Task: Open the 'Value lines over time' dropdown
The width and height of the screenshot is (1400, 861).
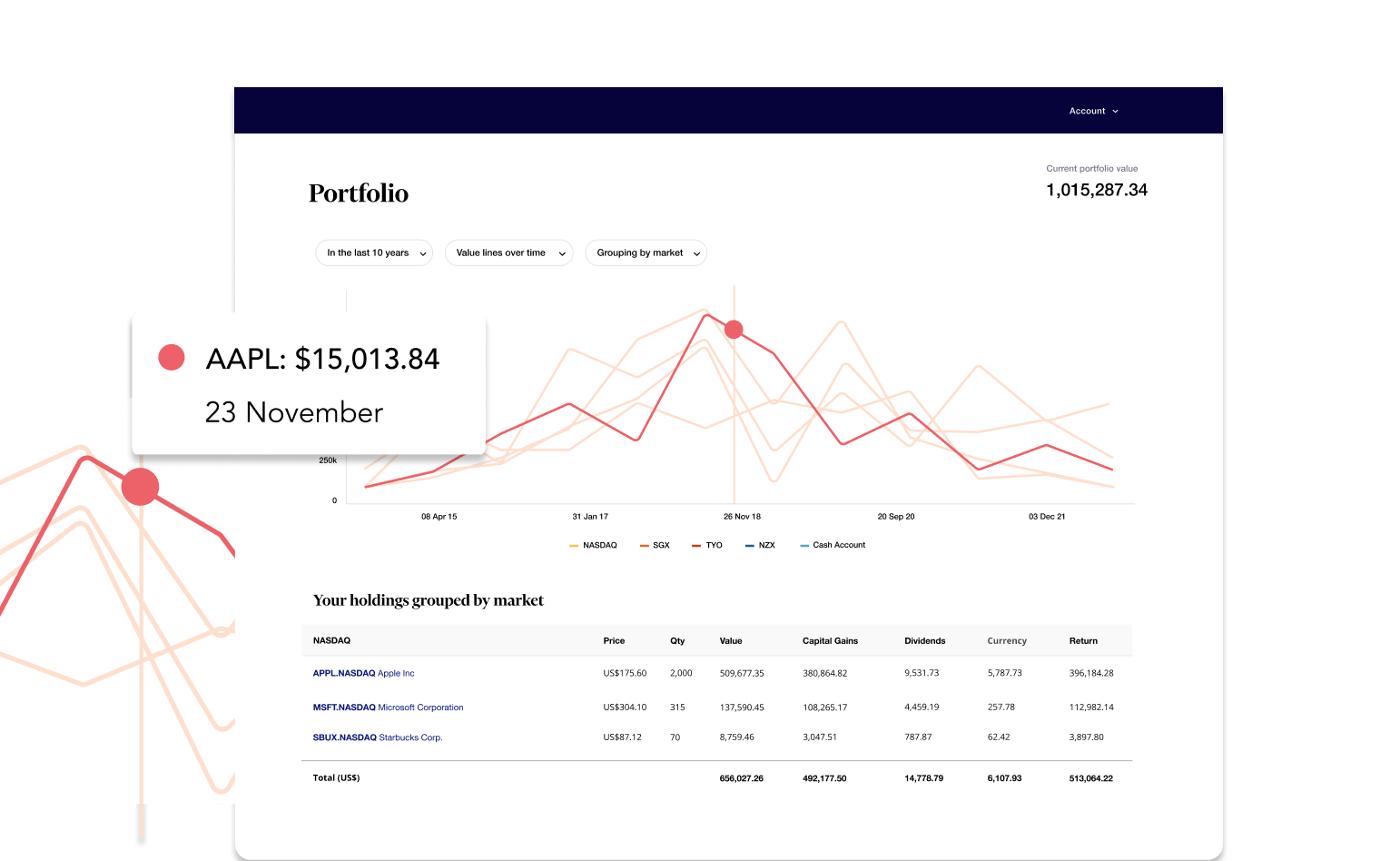Action: pyautogui.click(x=509, y=253)
